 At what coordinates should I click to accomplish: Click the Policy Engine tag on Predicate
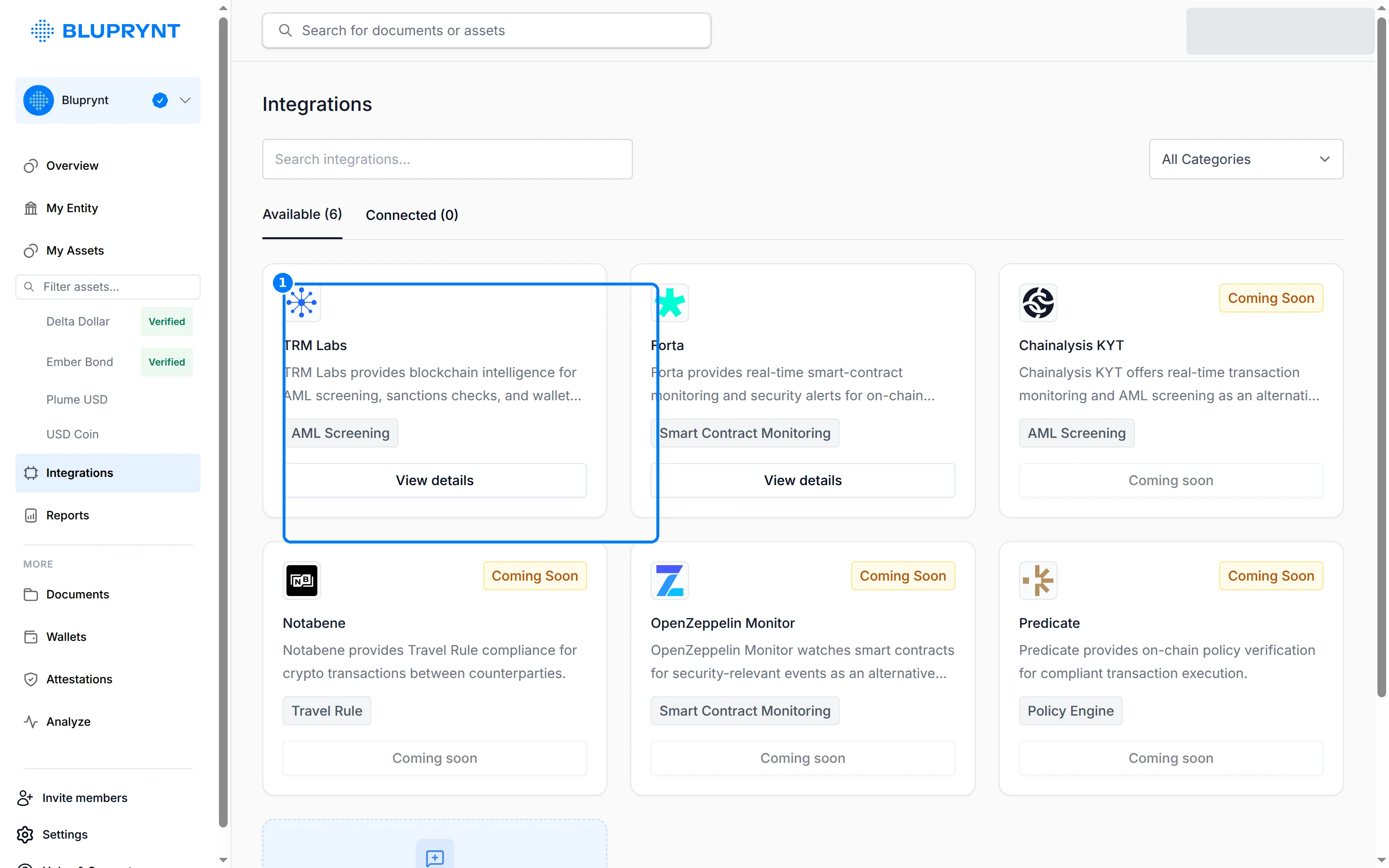tap(1070, 711)
